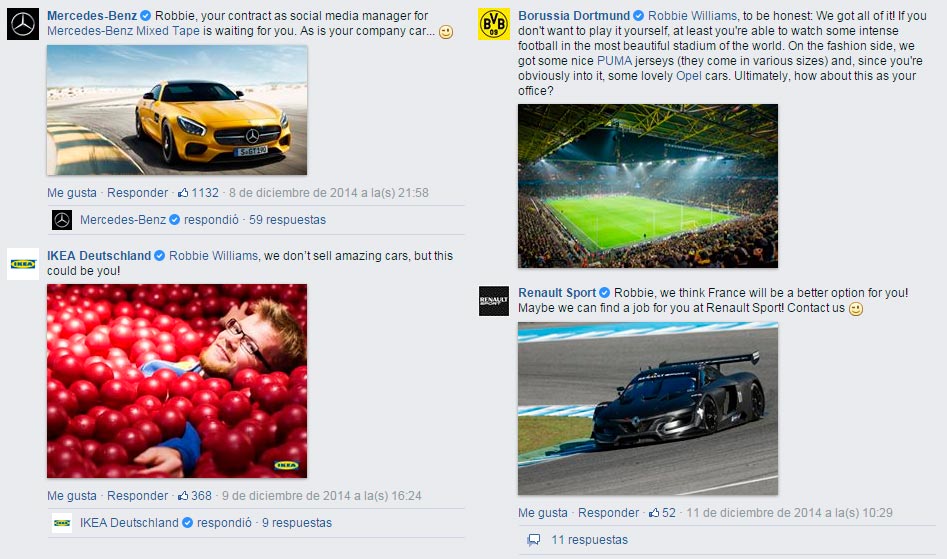Open the Opel page link
Viewport: 947px width, 559px height.
[689, 76]
